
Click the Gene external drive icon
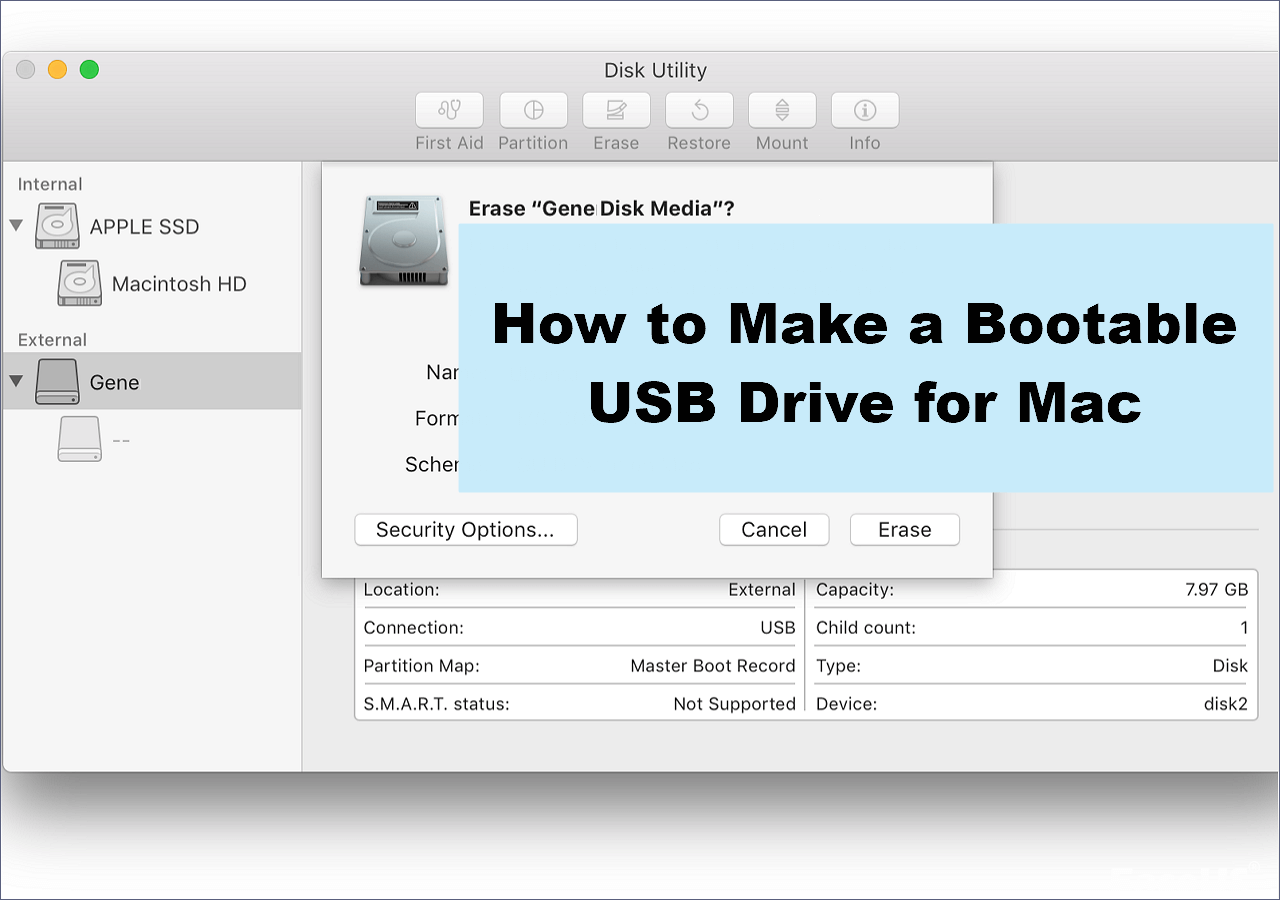pyautogui.click(x=57, y=381)
